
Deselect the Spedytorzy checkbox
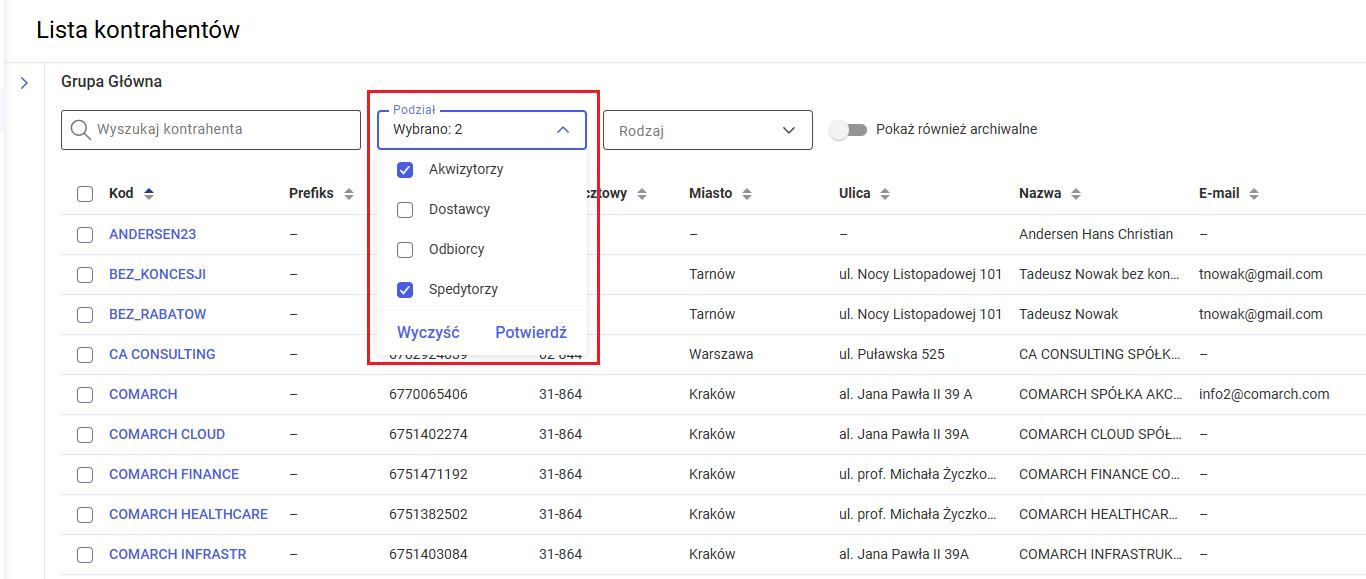(405, 290)
